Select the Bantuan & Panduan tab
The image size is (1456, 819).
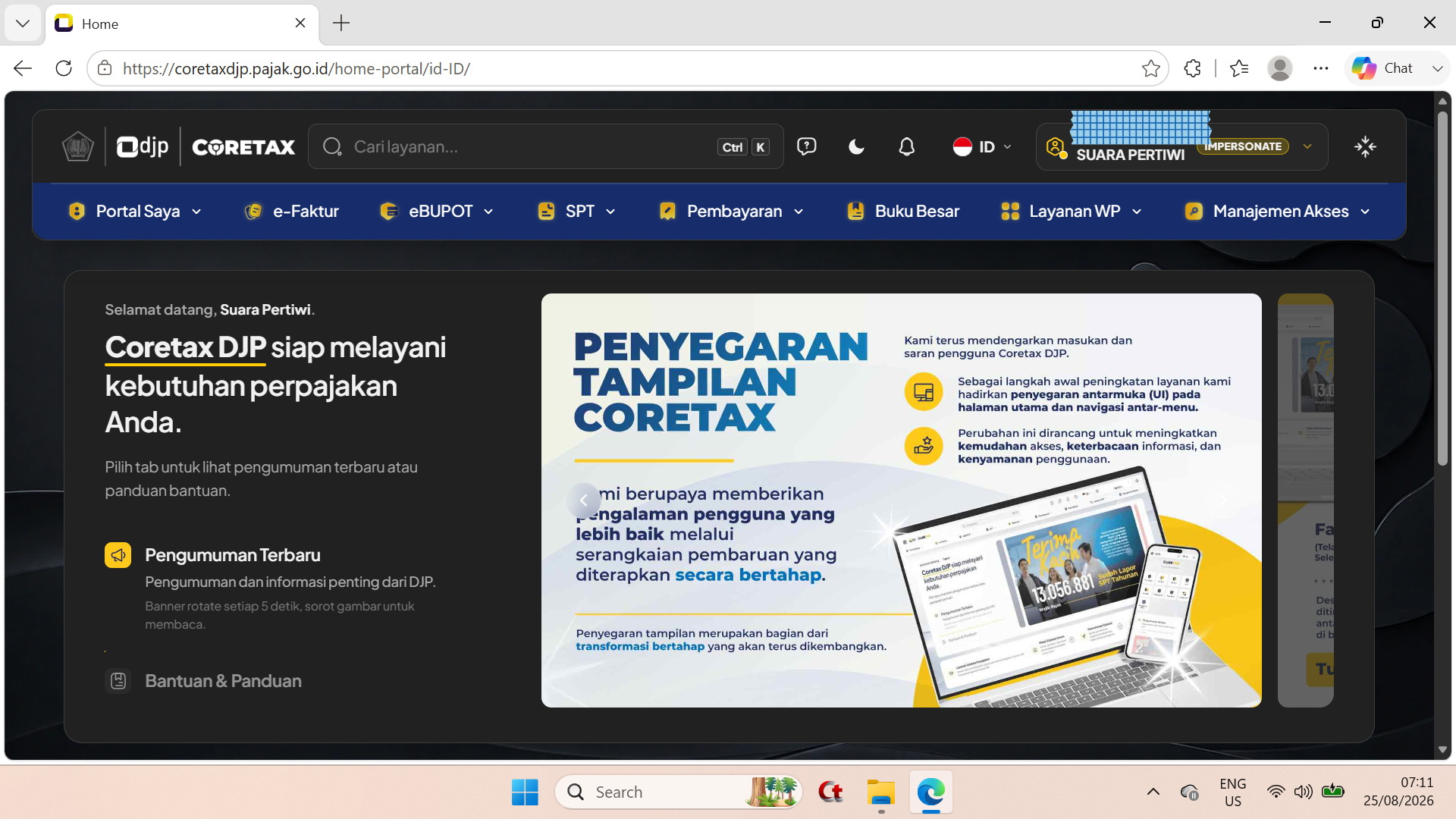[x=223, y=681]
